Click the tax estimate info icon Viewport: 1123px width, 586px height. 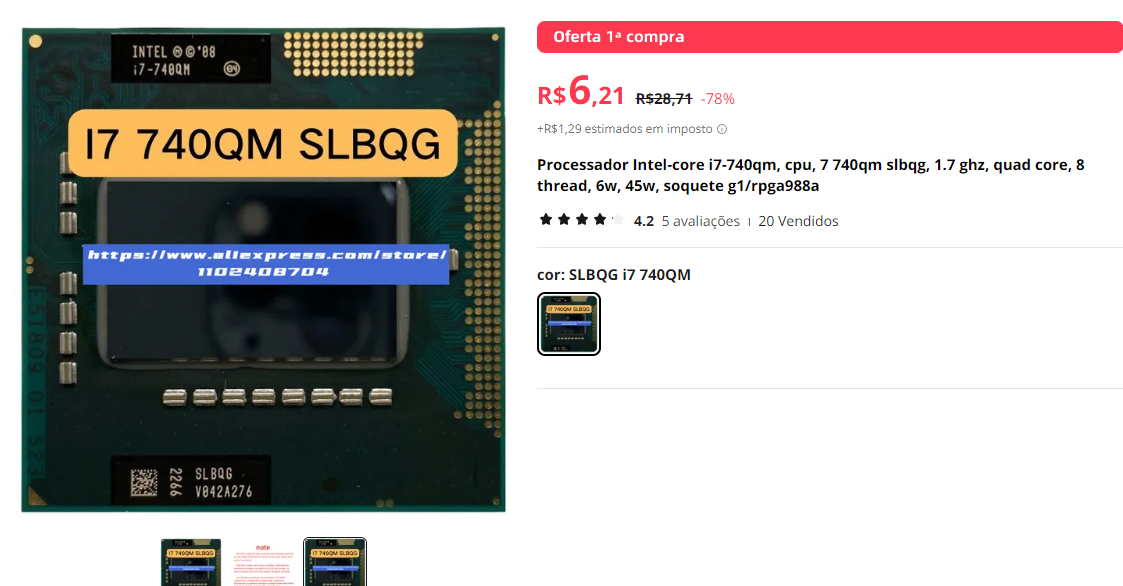(x=722, y=130)
